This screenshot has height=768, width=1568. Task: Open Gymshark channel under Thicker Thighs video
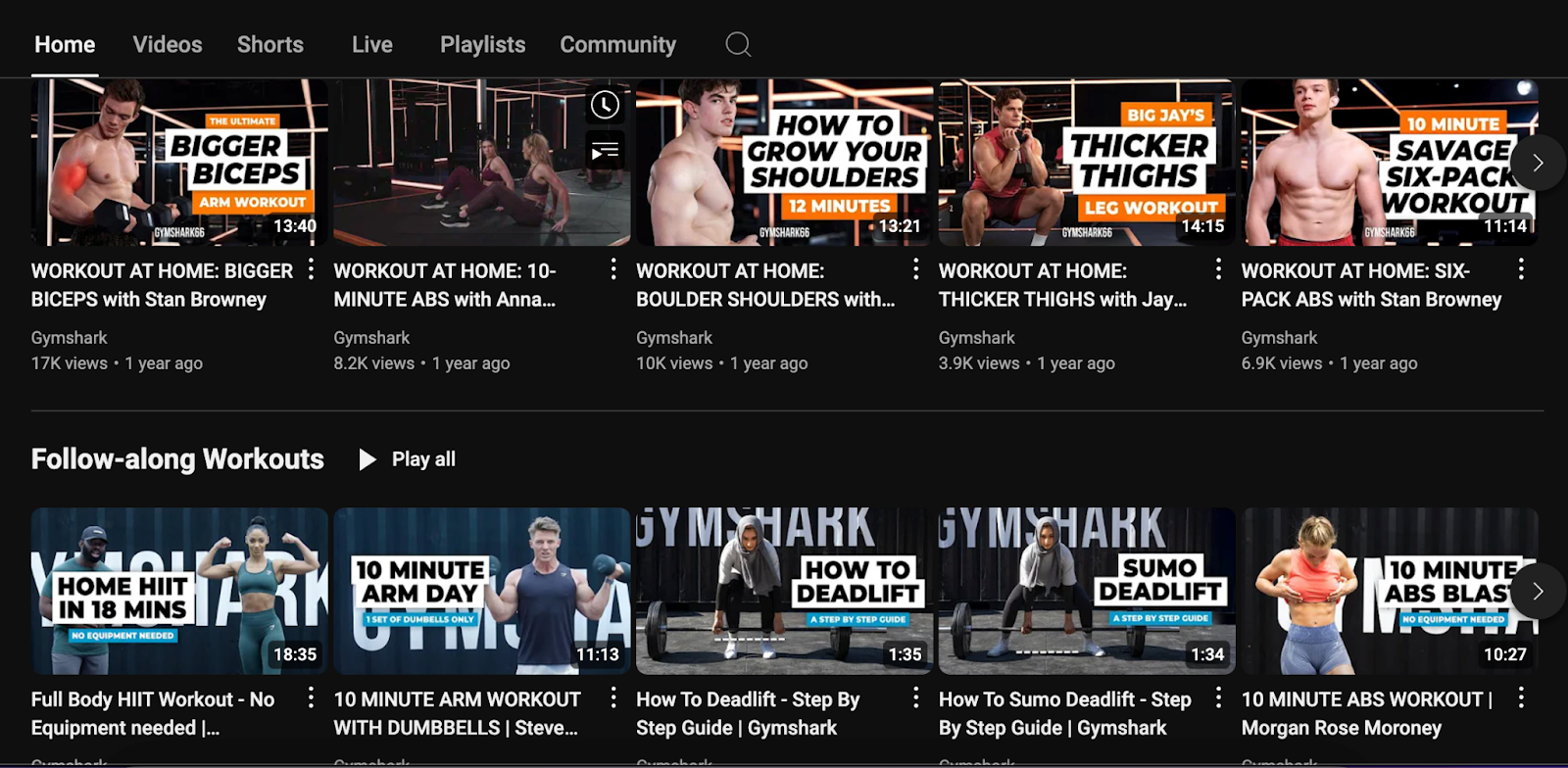coord(977,338)
